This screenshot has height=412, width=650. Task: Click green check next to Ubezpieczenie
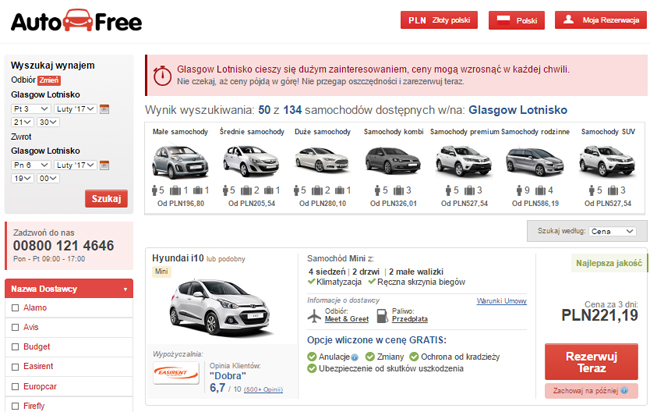312,368
